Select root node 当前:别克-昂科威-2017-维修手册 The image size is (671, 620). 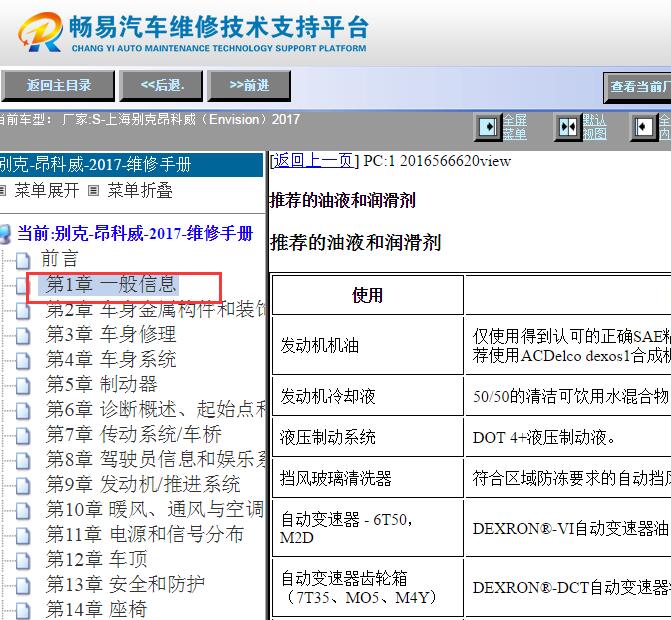click(135, 234)
